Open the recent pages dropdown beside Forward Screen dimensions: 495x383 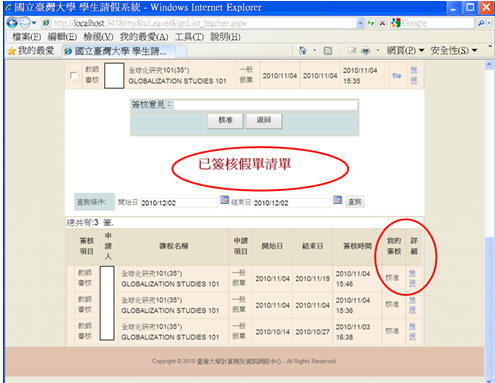click(x=34, y=23)
